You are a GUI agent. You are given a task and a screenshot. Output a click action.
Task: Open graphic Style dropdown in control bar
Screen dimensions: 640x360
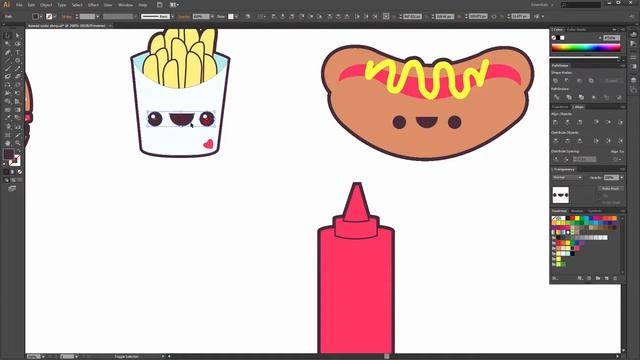[236, 16]
